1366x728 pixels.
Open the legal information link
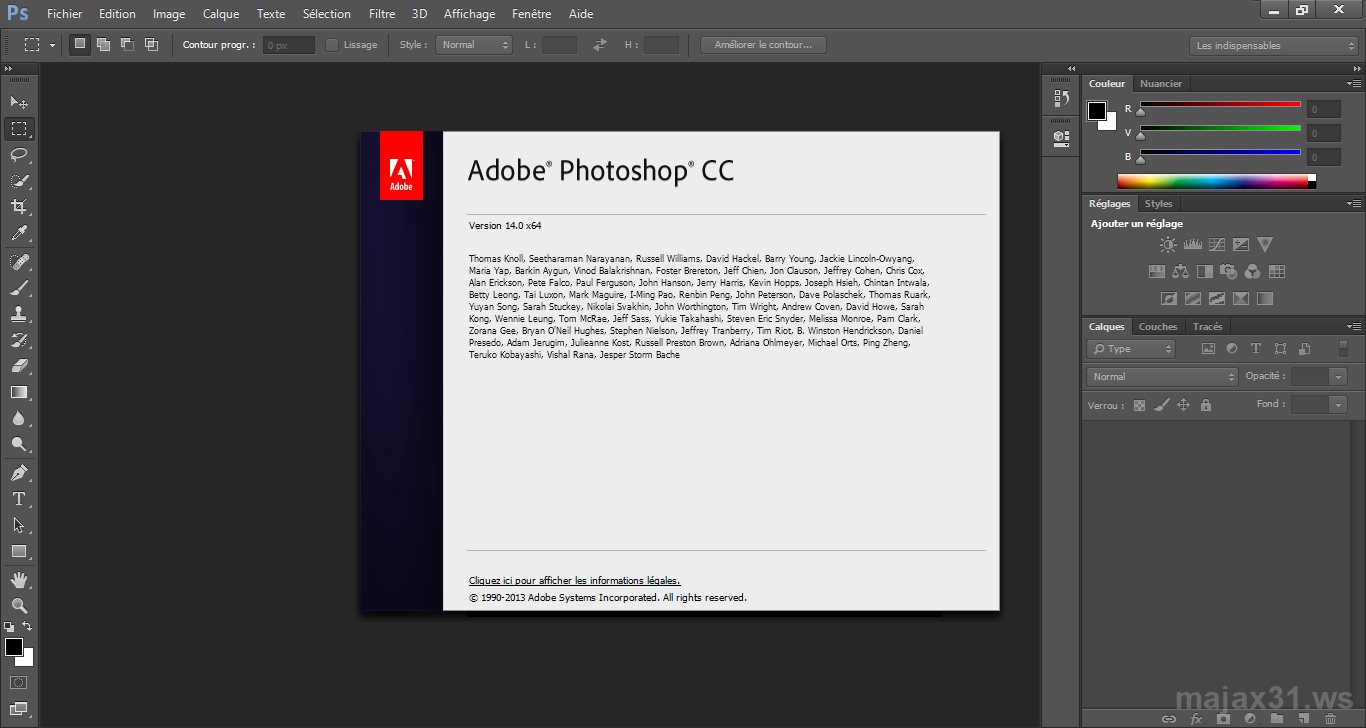pyautogui.click(x=574, y=580)
